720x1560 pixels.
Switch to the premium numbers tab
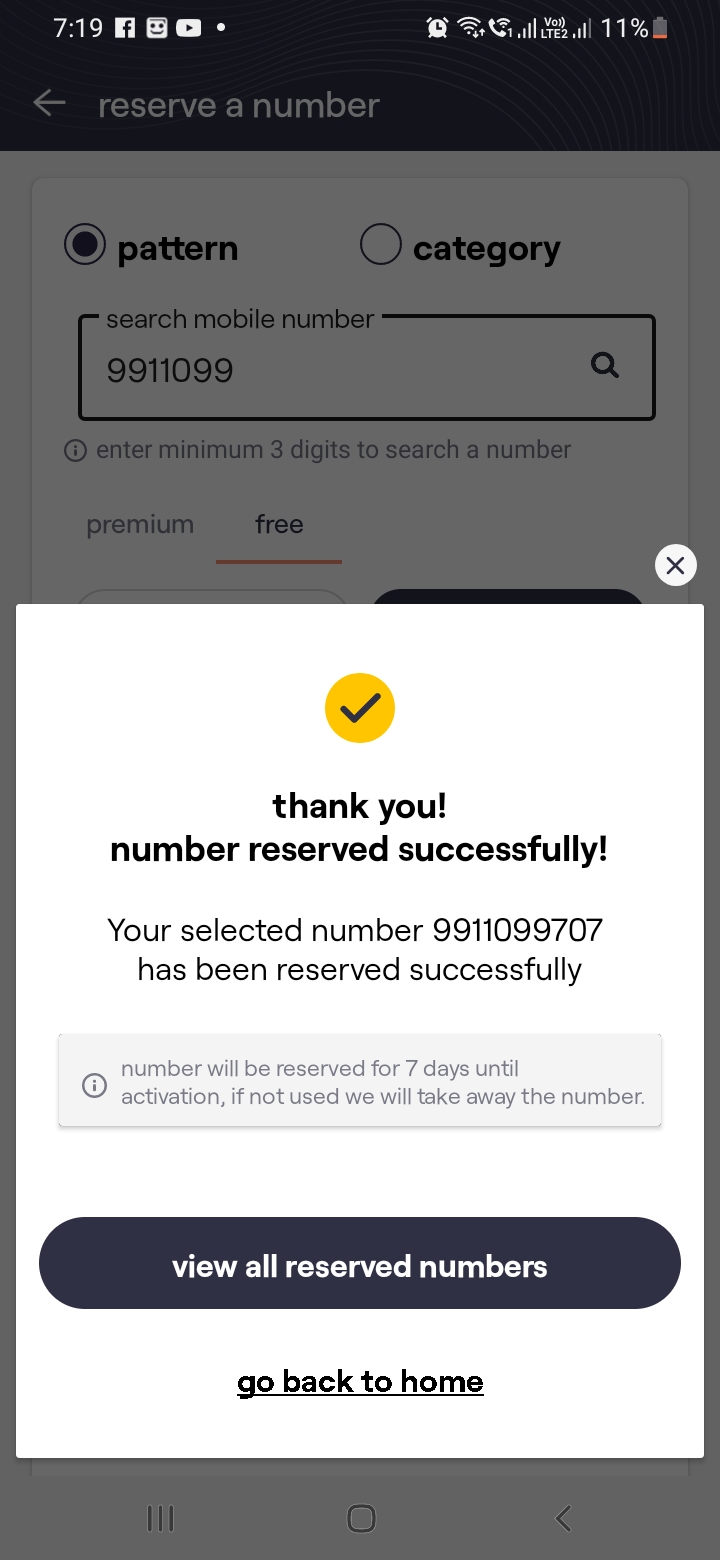tap(140, 524)
